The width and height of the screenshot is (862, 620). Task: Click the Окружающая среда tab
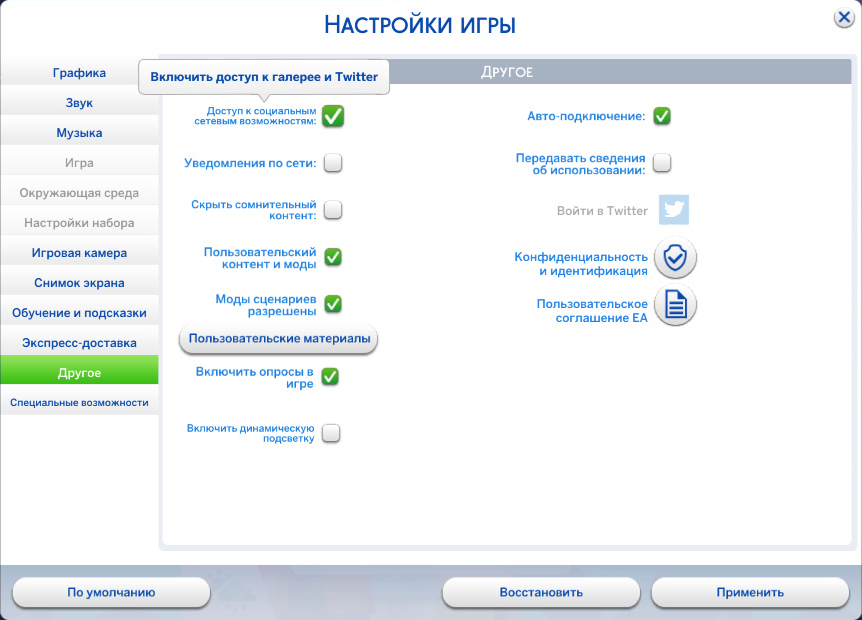79,193
